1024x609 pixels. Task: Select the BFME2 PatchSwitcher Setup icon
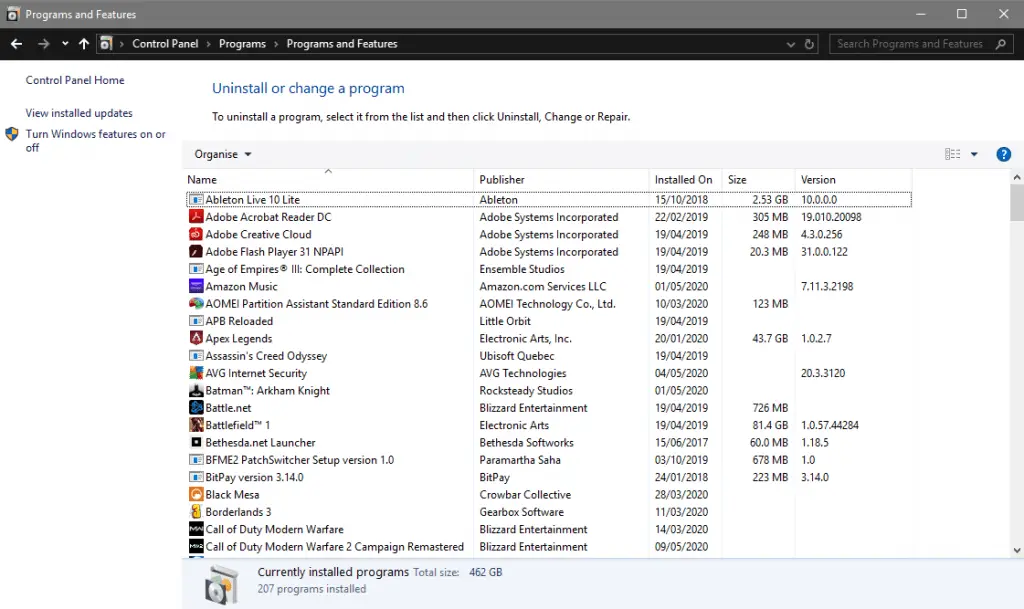(196, 460)
